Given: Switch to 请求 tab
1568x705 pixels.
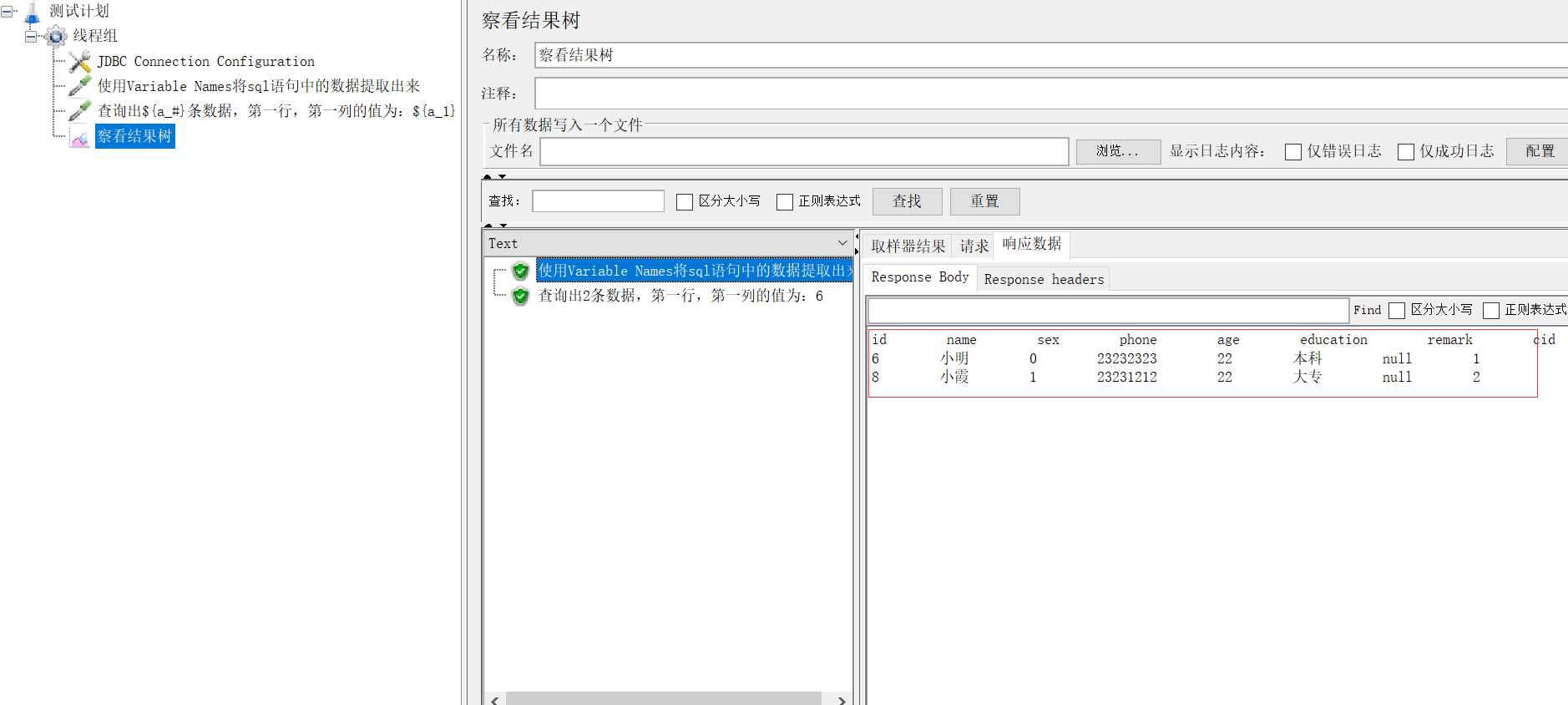Looking at the screenshot, I should coord(974,246).
